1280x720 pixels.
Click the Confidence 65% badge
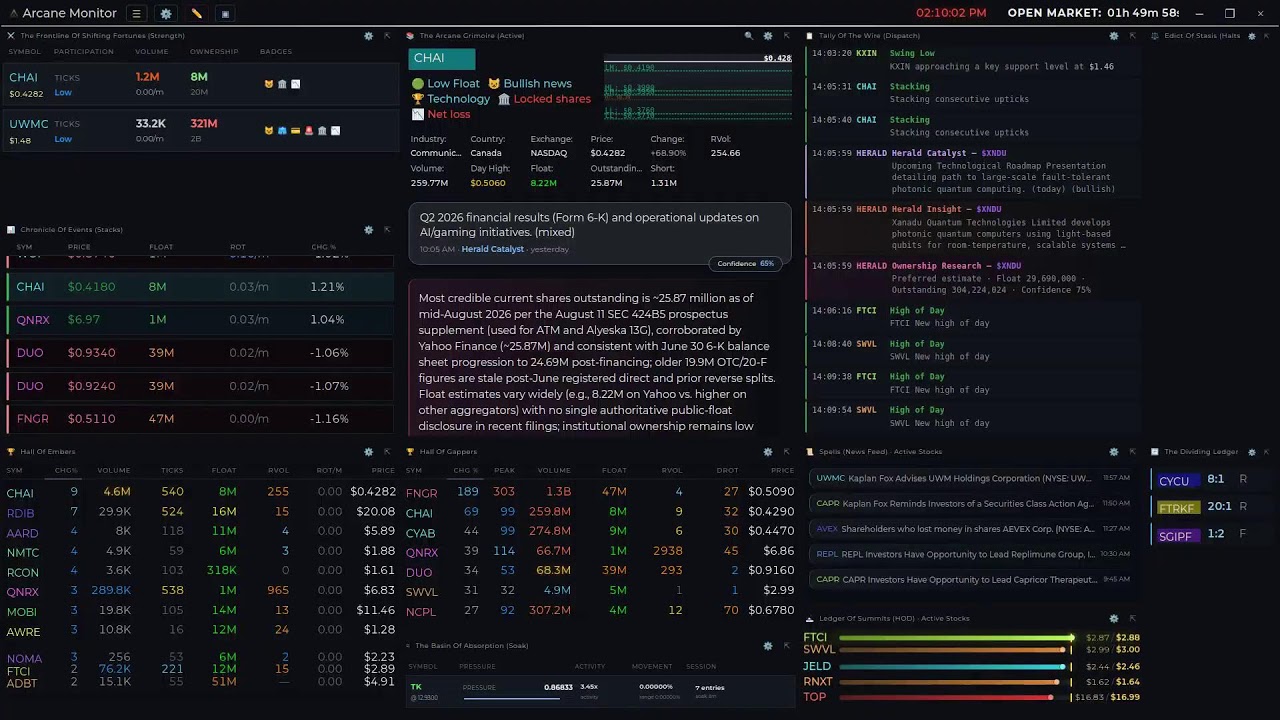point(746,264)
